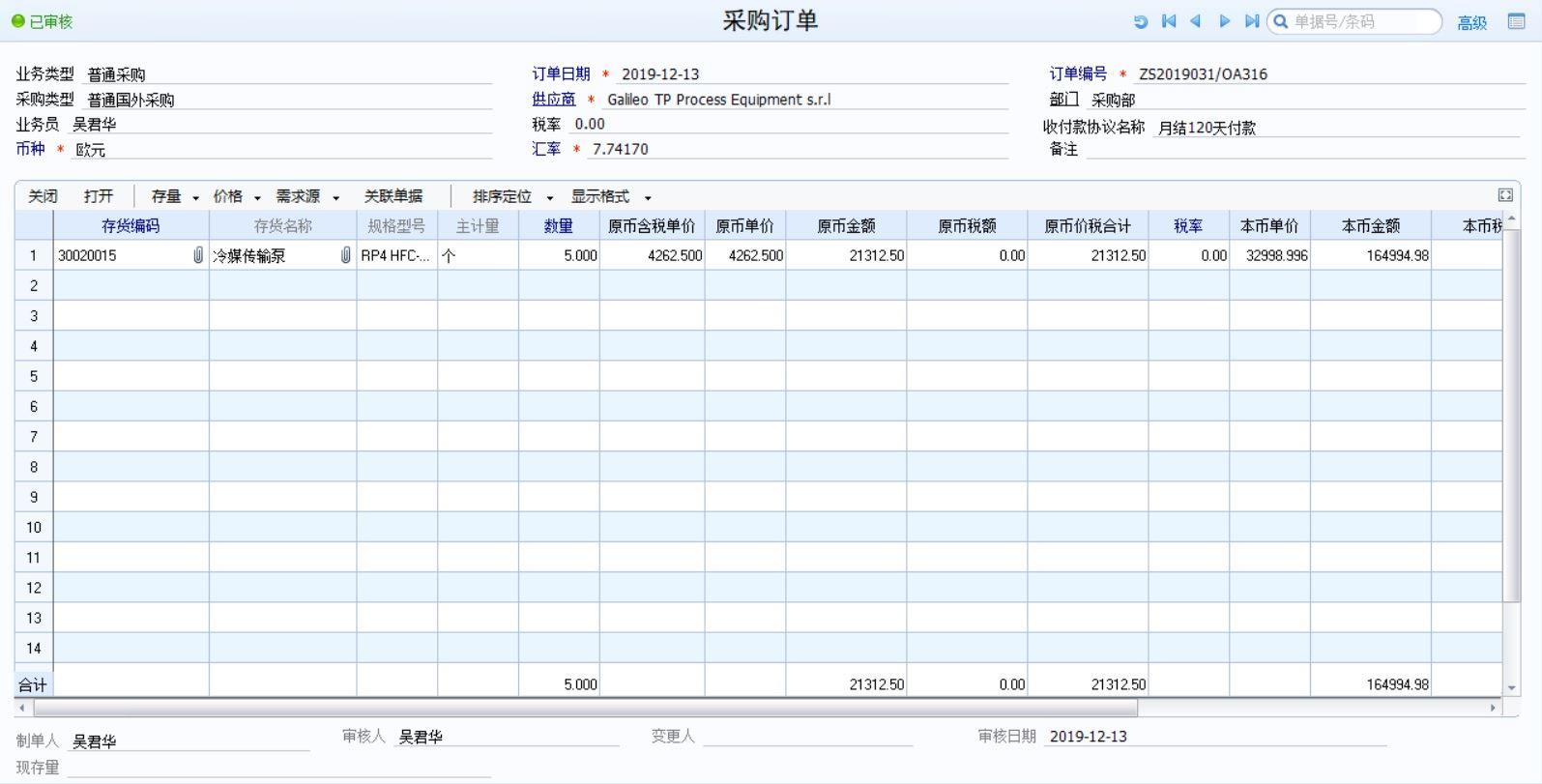Click down arrow of vertical scrollbar

coord(1511,687)
